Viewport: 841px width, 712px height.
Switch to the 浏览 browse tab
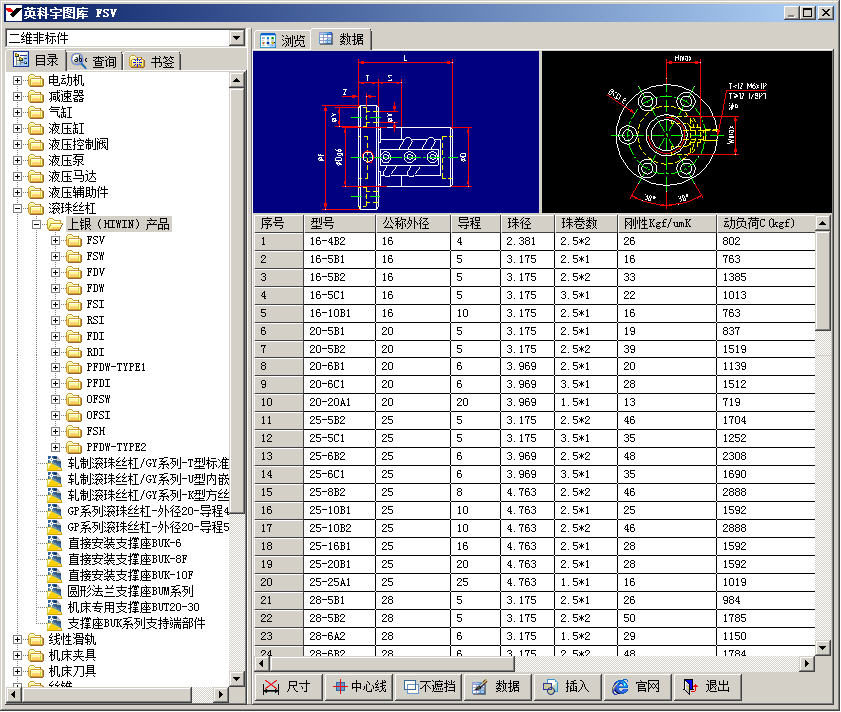click(x=283, y=40)
